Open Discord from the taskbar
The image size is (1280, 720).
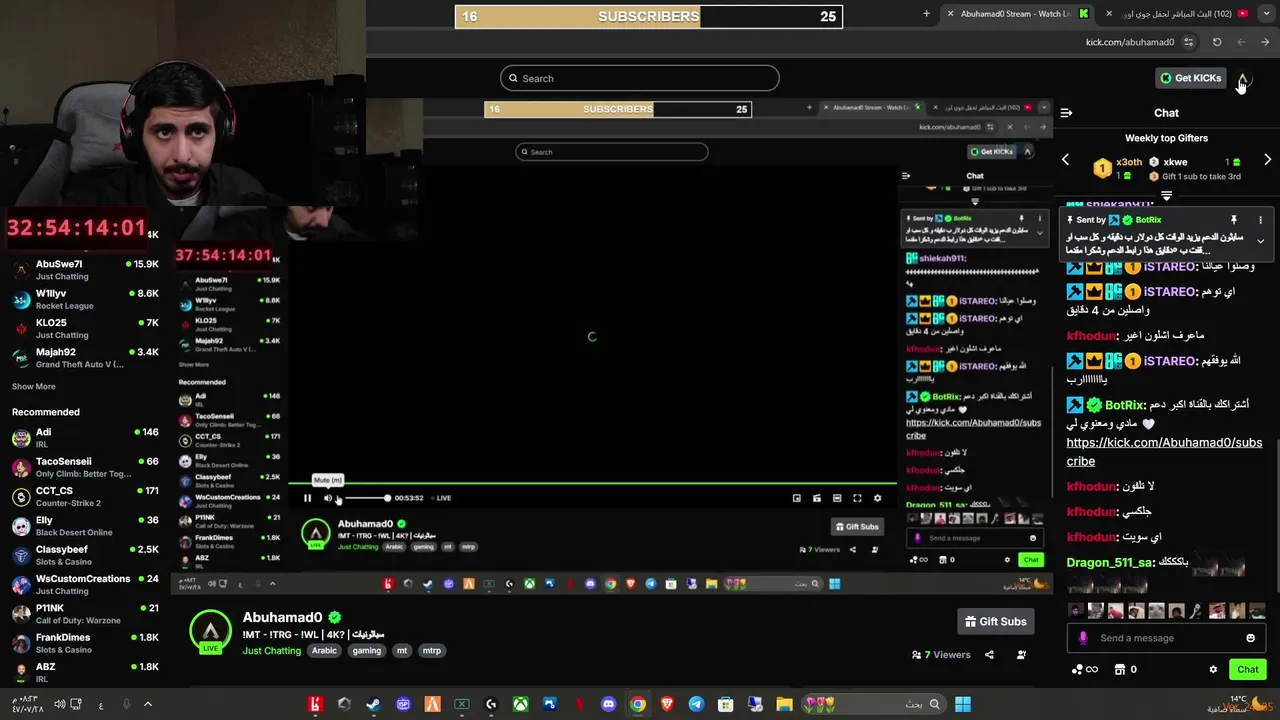608,704
